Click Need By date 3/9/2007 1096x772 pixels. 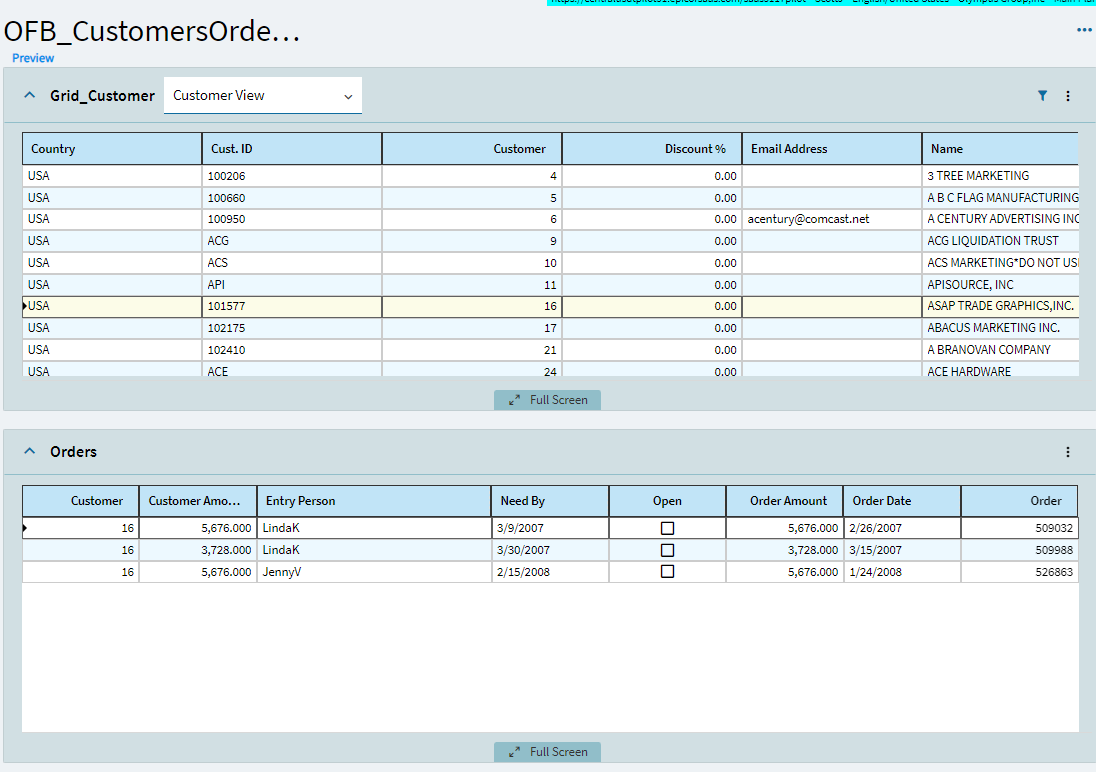pyautogui.click(x=550, y=528)
